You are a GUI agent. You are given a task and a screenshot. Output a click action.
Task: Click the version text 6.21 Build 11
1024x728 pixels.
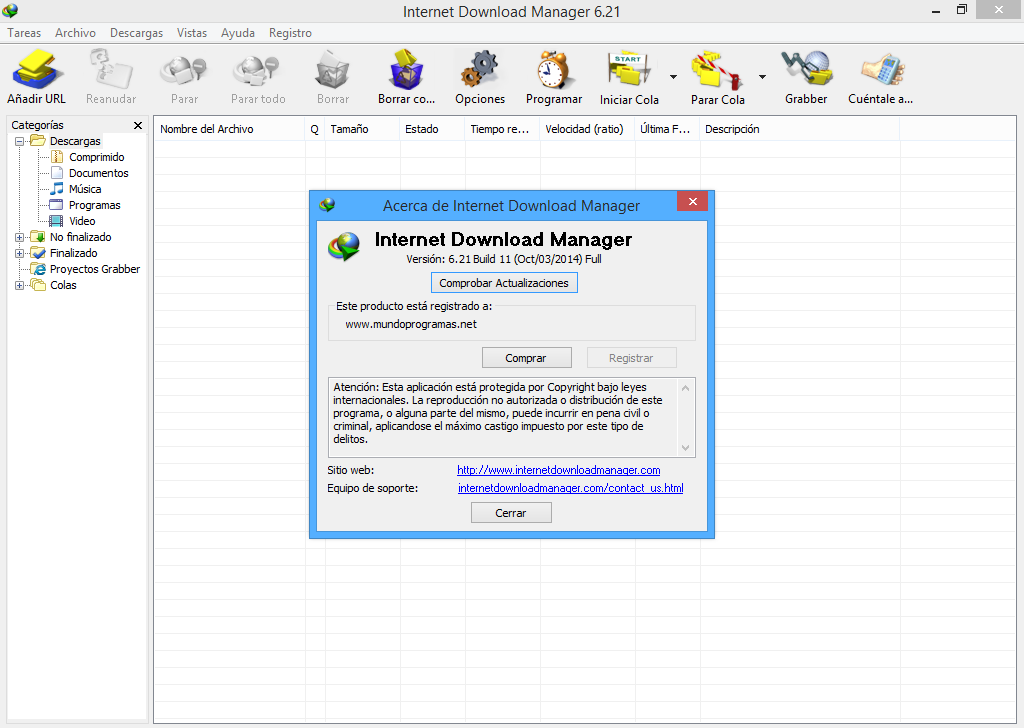479,259
